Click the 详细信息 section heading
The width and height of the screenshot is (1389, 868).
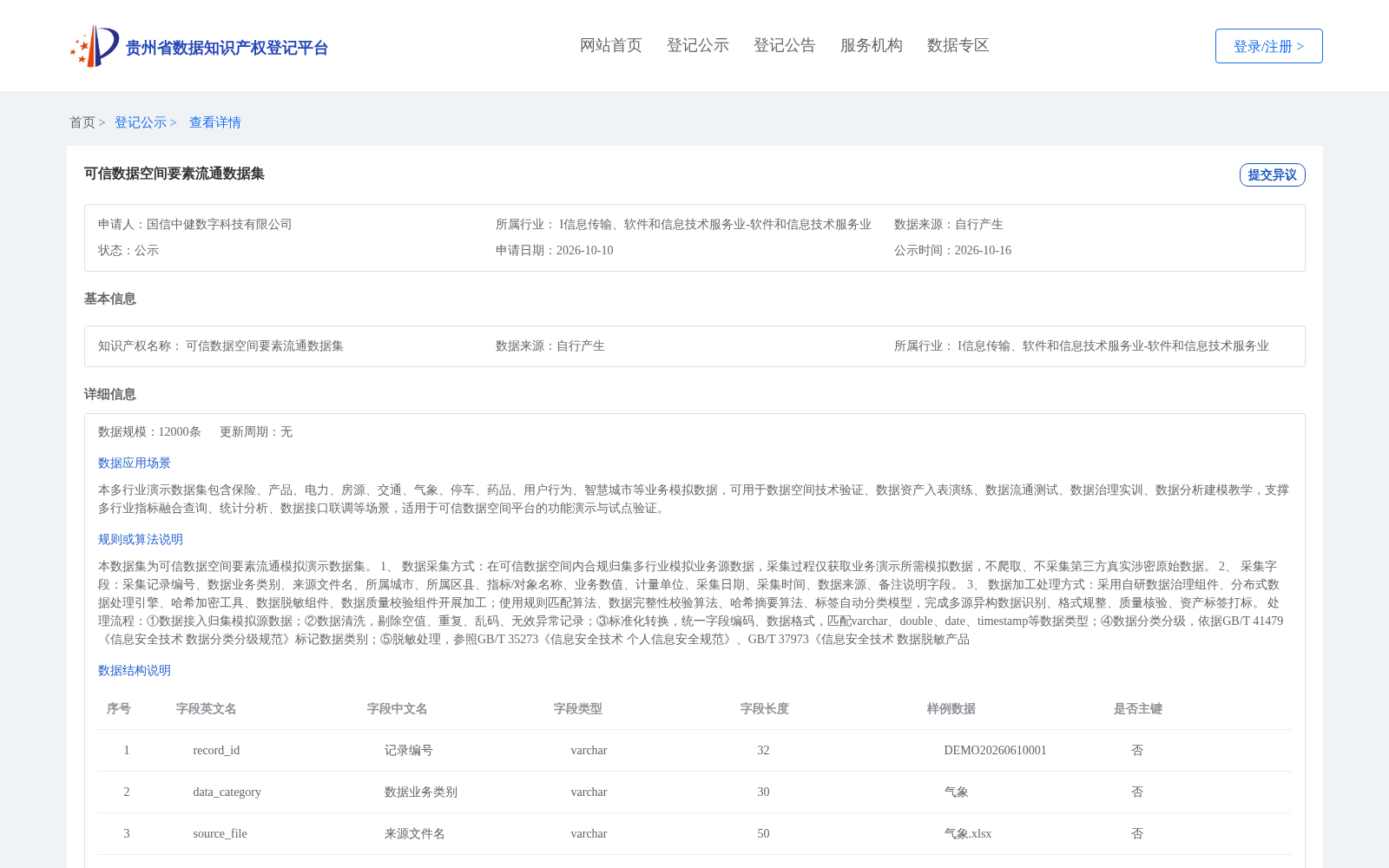coord(110,394)
